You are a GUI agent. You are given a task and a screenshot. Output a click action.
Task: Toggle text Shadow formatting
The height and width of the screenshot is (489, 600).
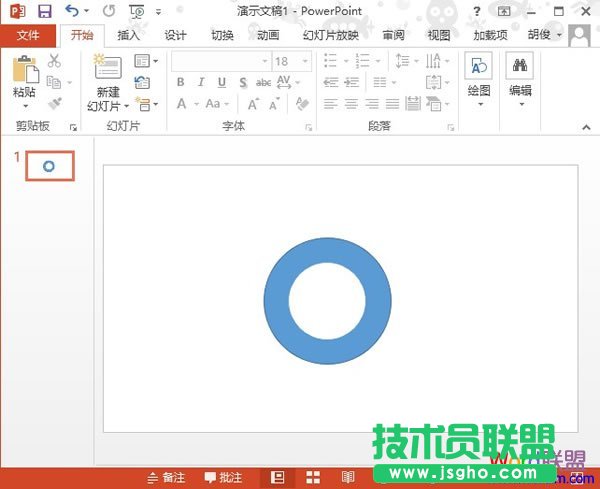tap(243, 82)
